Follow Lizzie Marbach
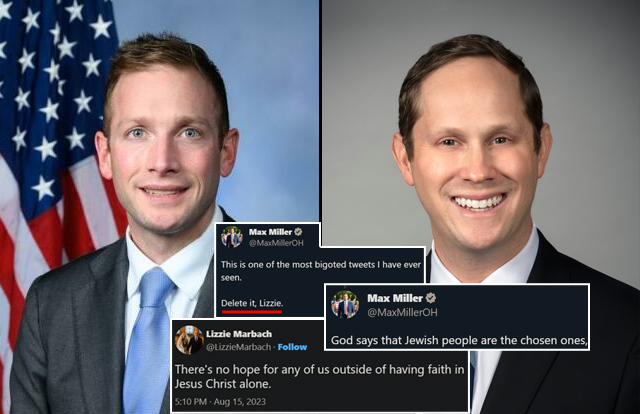The image size is (640, 414). click(x=292, y=347)
